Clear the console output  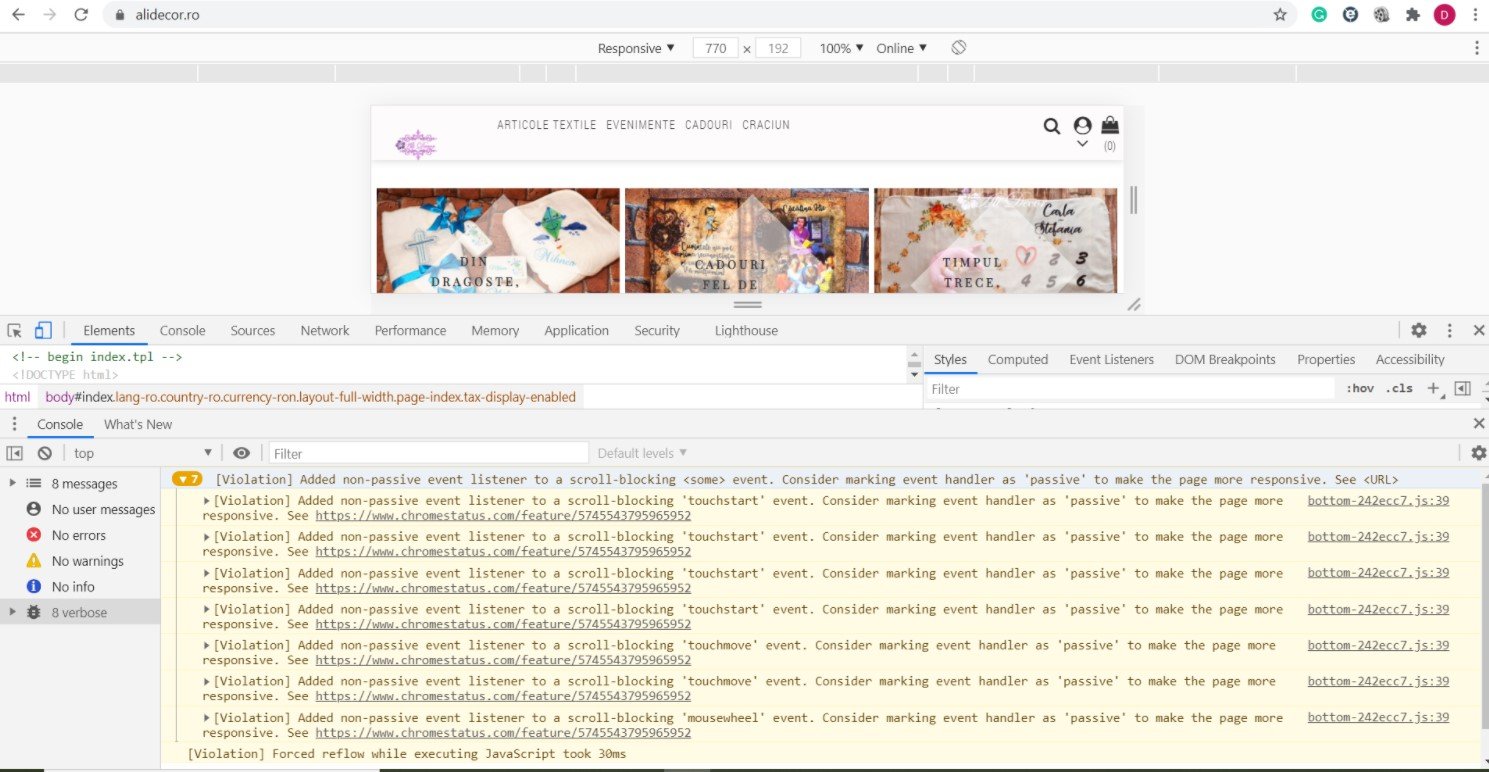(45, 453)
